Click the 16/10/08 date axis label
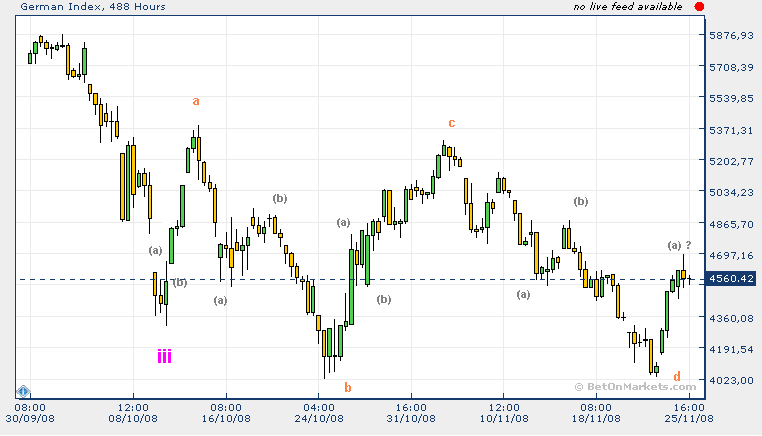This screenshot has width=762, height=436. [226, 419]
